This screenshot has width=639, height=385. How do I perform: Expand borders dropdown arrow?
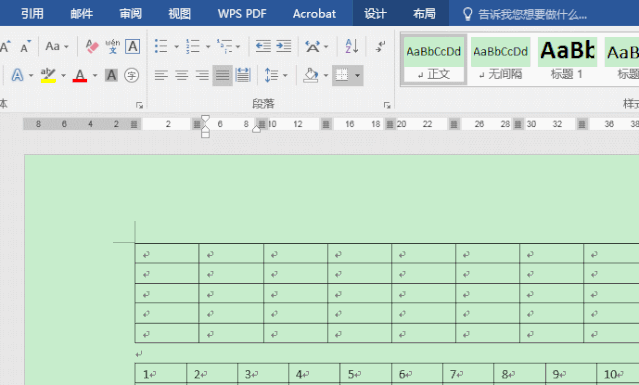click(x=357, y=75)
